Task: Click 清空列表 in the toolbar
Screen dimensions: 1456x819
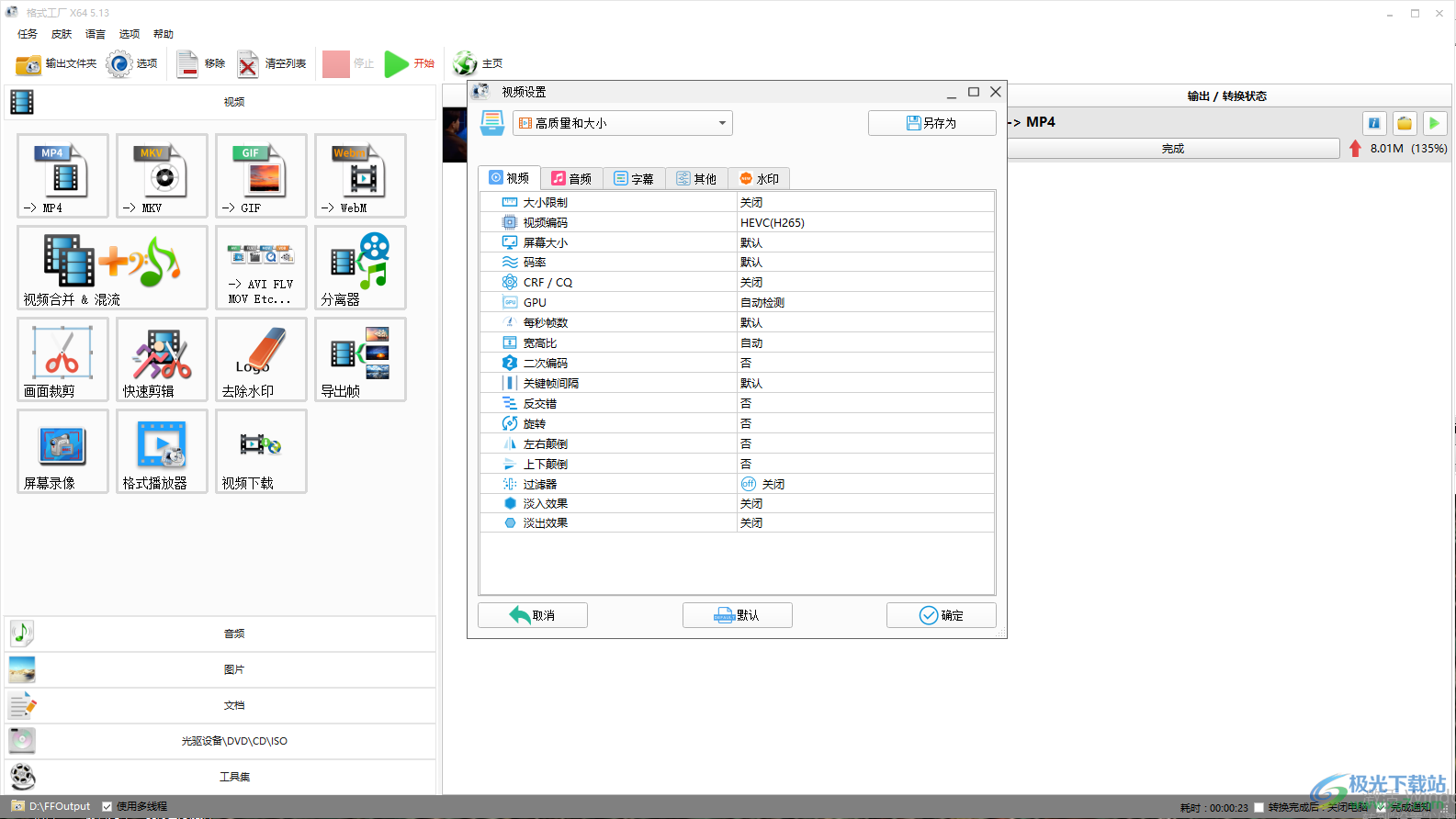Action: [x=272, y=63]
